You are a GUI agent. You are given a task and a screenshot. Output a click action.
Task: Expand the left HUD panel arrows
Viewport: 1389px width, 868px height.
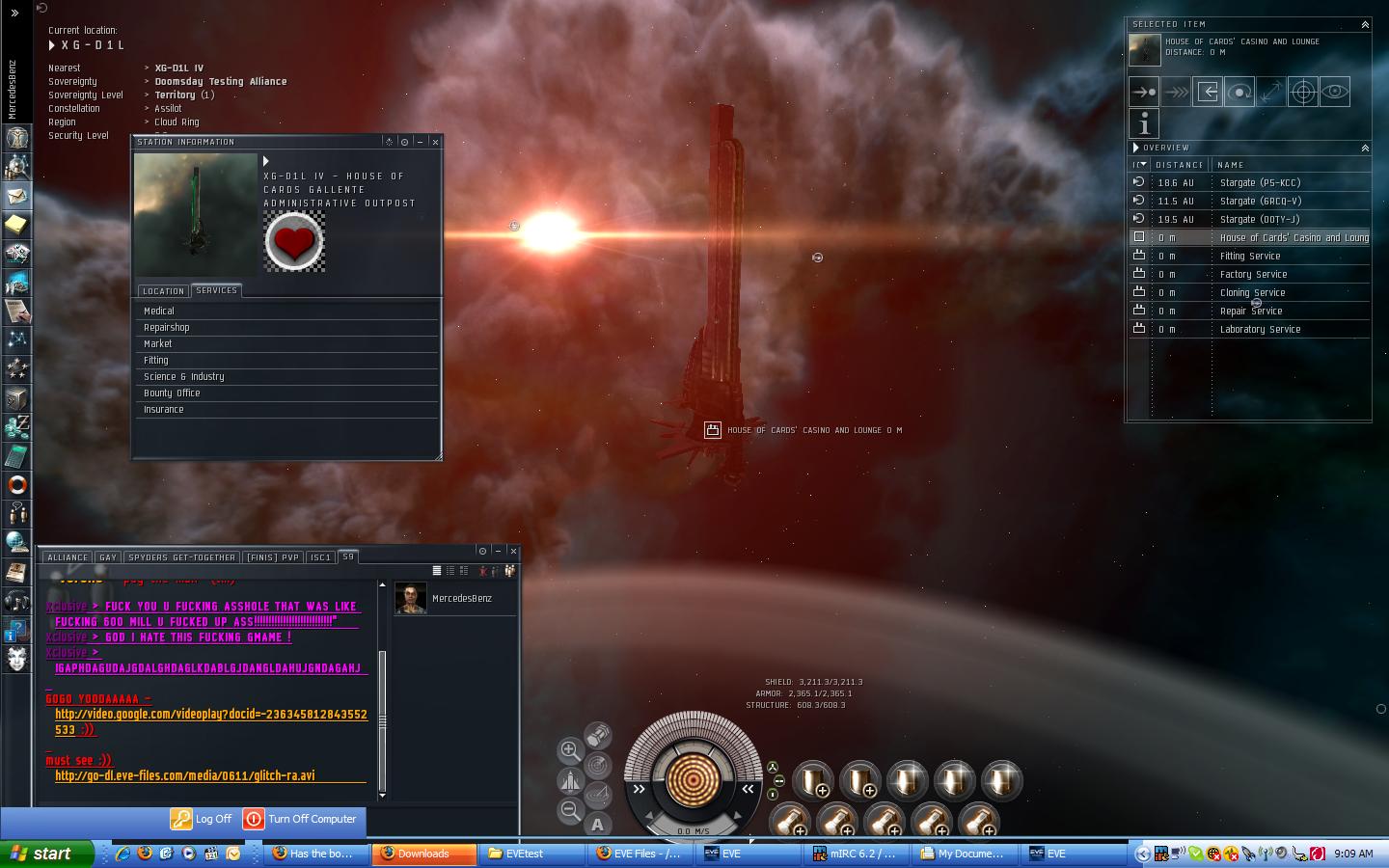639,789
